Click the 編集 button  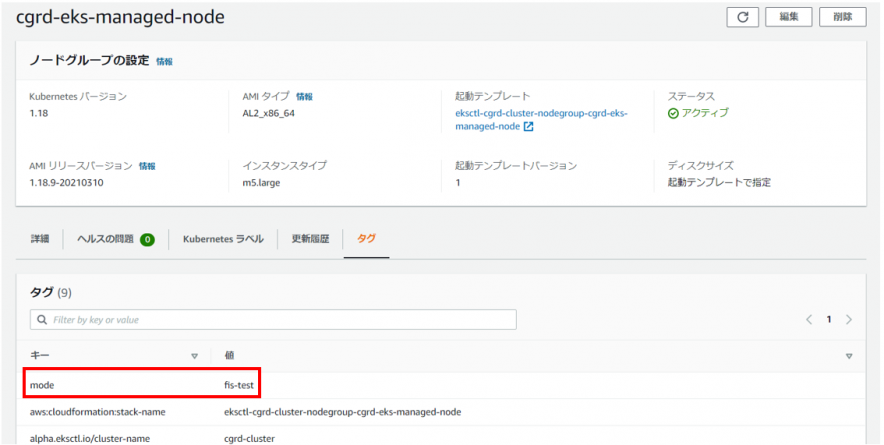(788, 17)
